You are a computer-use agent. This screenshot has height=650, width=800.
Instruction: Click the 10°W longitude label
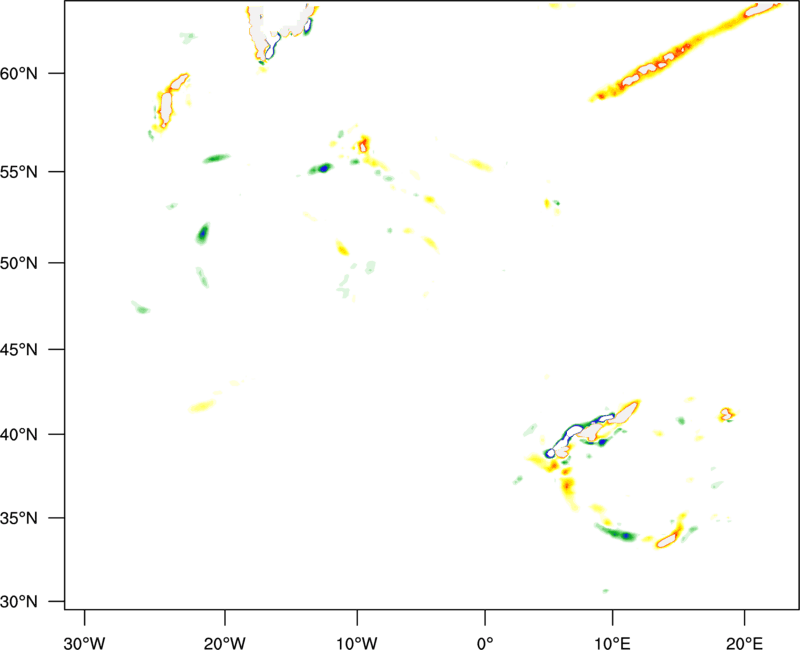coord(357,643)
